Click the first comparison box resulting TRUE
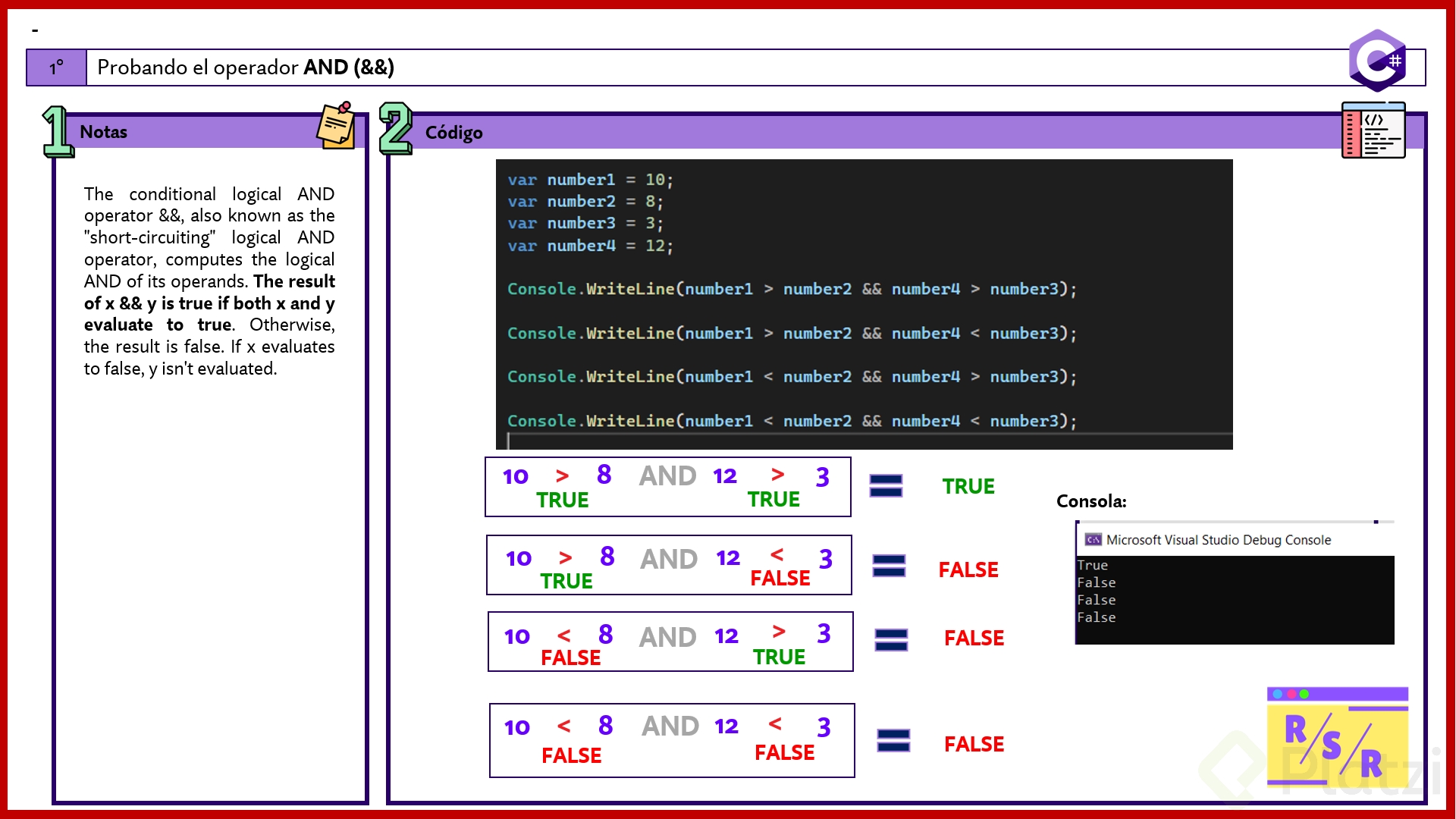The height and width of the screenshot is (819, 1456). point(667,487)
